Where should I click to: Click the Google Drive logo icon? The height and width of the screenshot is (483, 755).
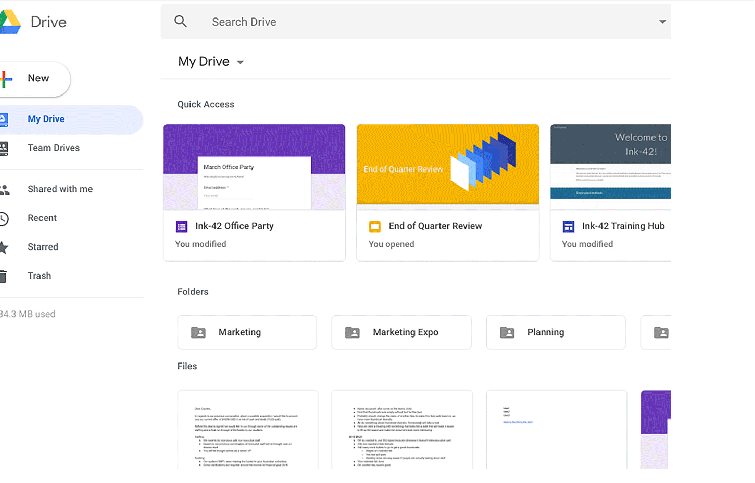click(x=8, y=21)
